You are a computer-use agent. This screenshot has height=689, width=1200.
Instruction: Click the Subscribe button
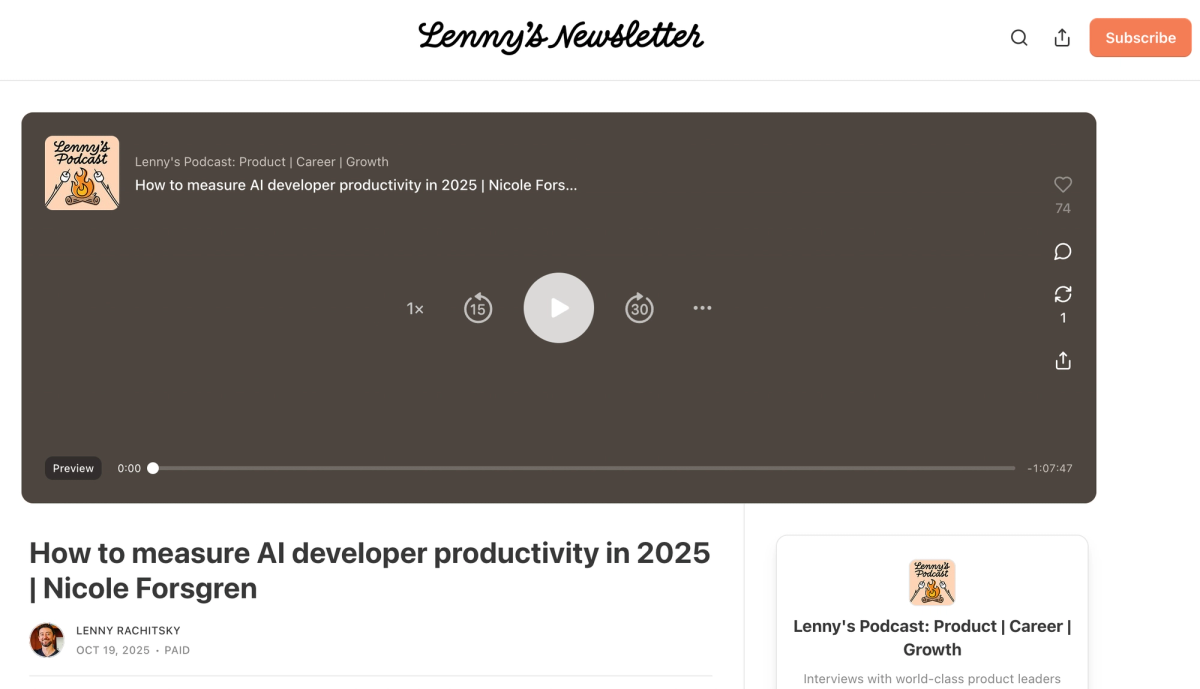[1140, 37]
